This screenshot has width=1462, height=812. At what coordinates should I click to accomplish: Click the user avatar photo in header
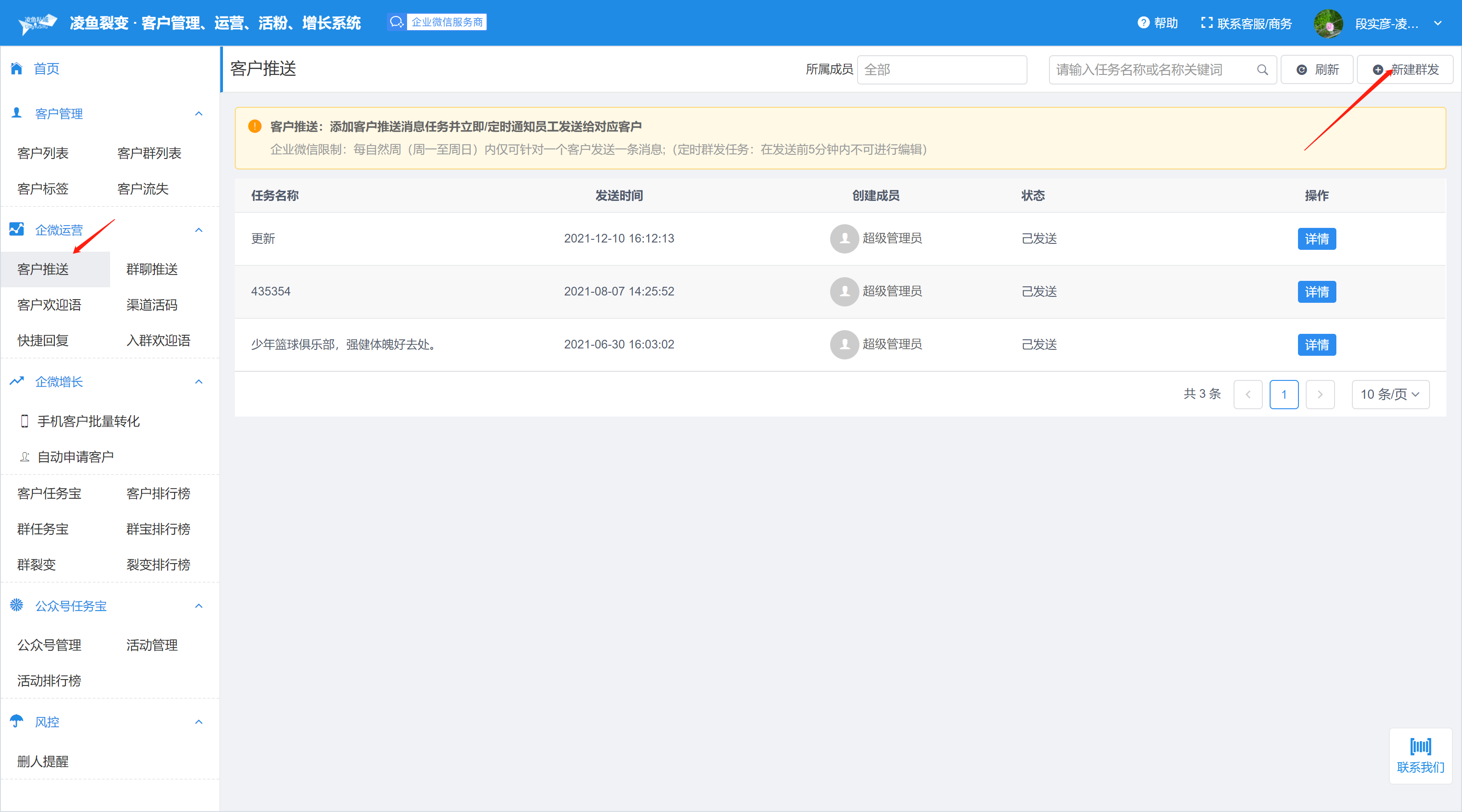point(1328,23)
